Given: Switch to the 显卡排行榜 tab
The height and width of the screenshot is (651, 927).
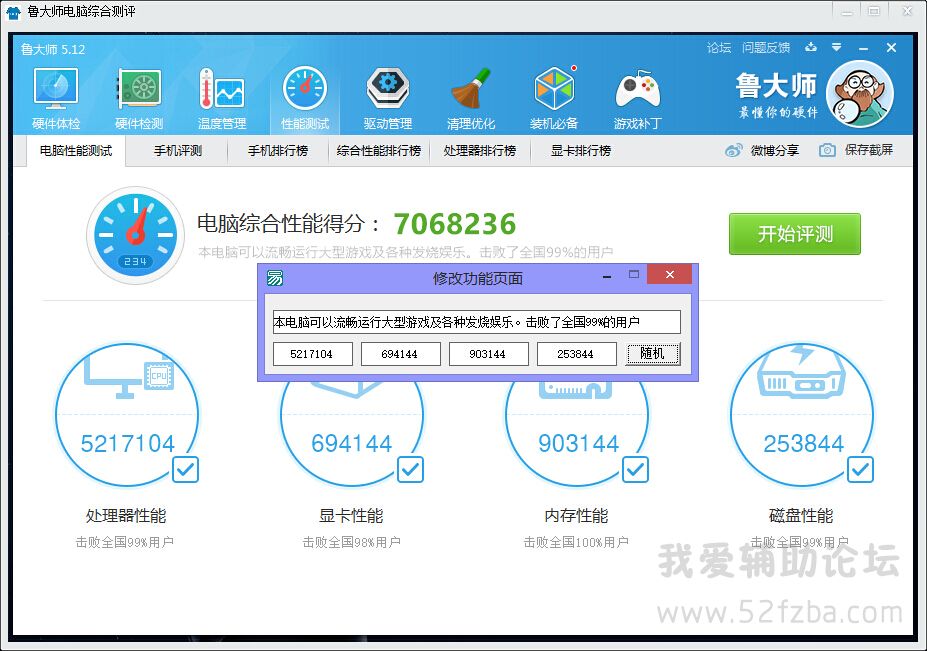Looking at the screenshot, I should [x=580, y=151].
